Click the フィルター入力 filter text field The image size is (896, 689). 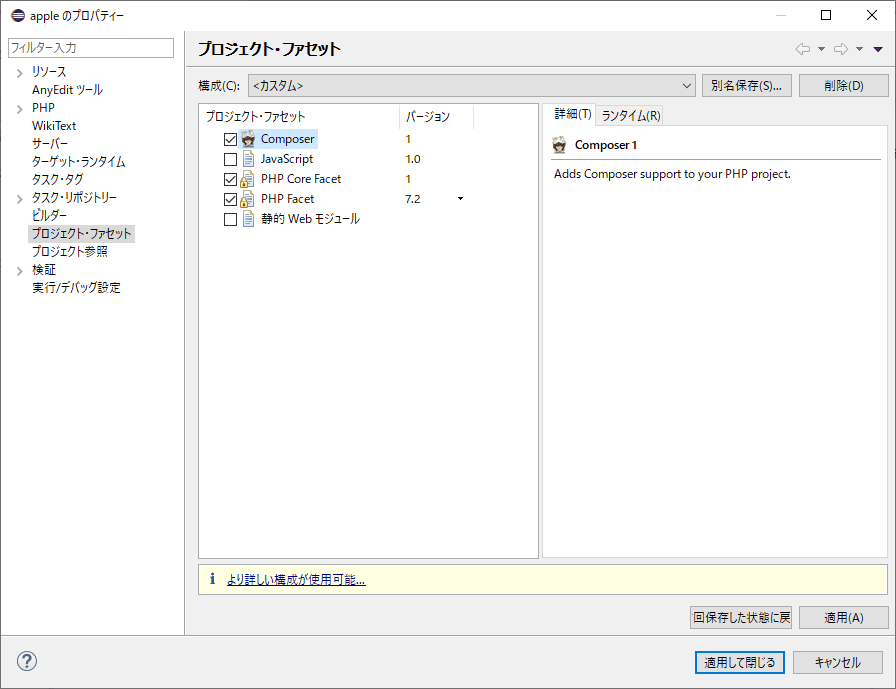90,48
